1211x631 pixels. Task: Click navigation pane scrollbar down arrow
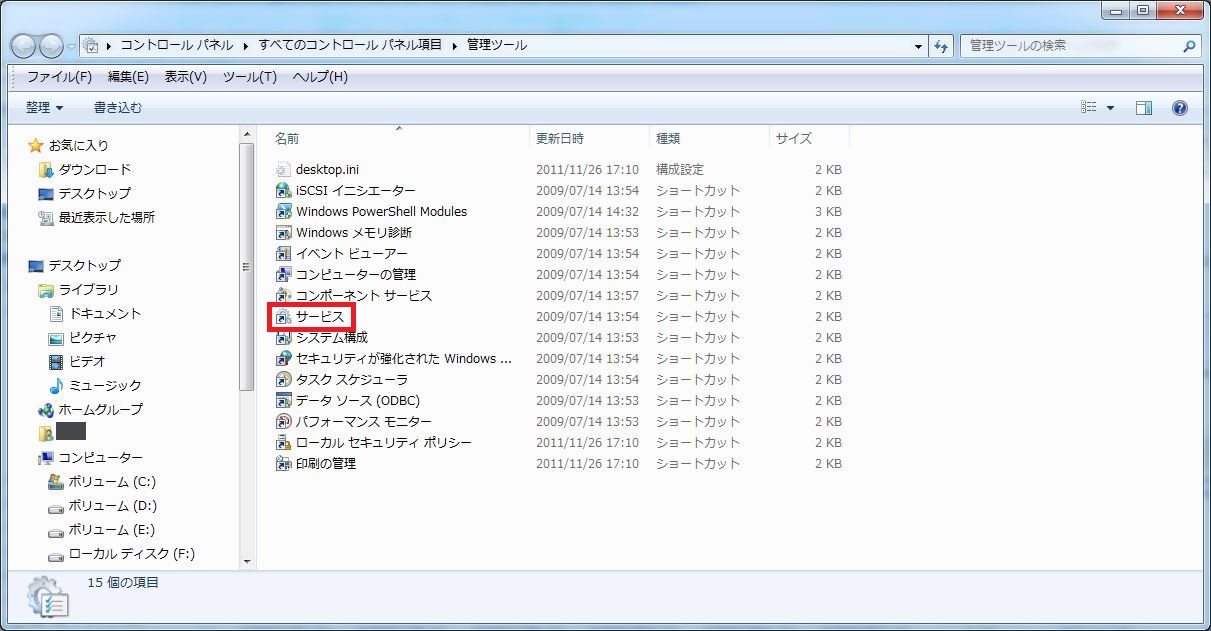(x=247, y=562)
